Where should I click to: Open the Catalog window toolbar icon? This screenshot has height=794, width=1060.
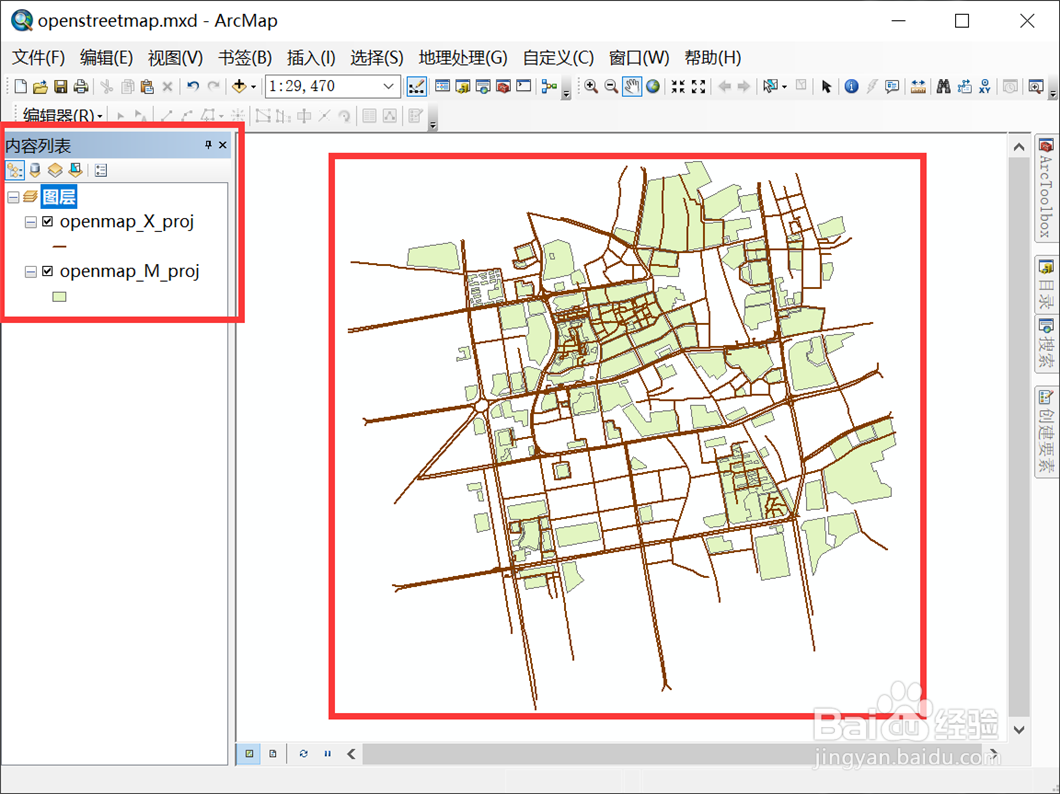click(x=462, y=86)
